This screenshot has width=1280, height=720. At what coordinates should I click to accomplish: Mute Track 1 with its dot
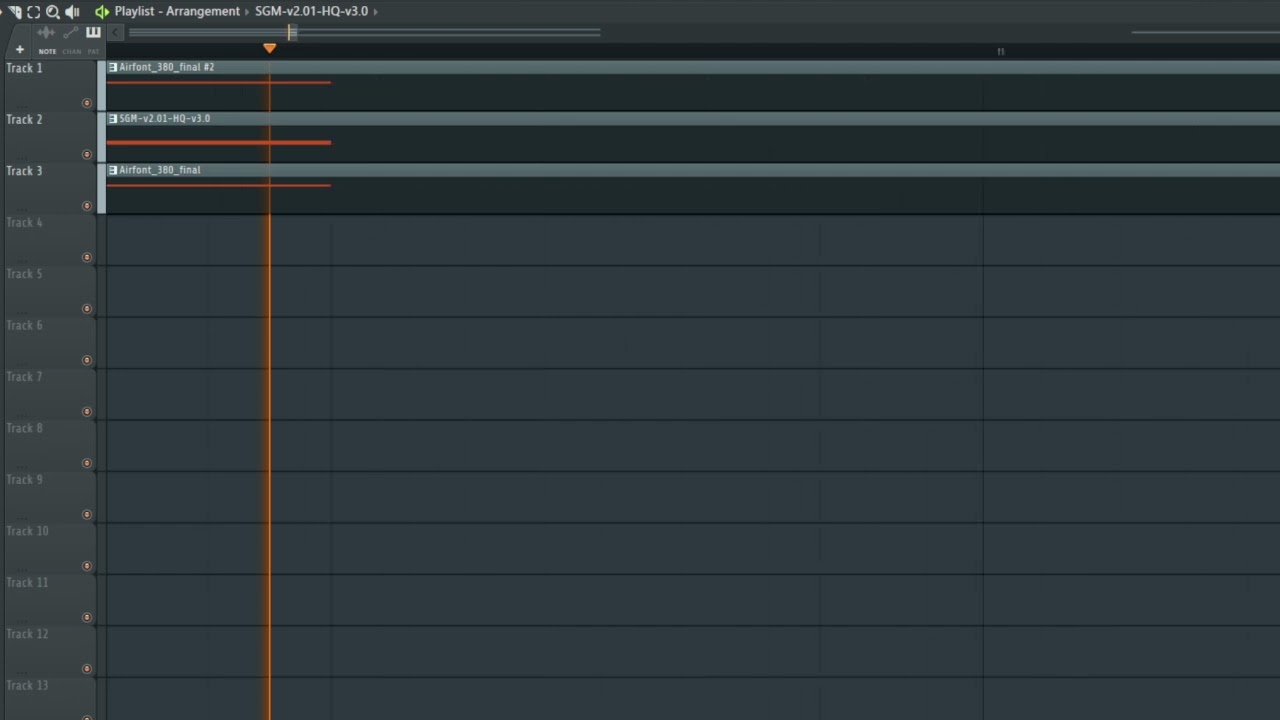87,103
